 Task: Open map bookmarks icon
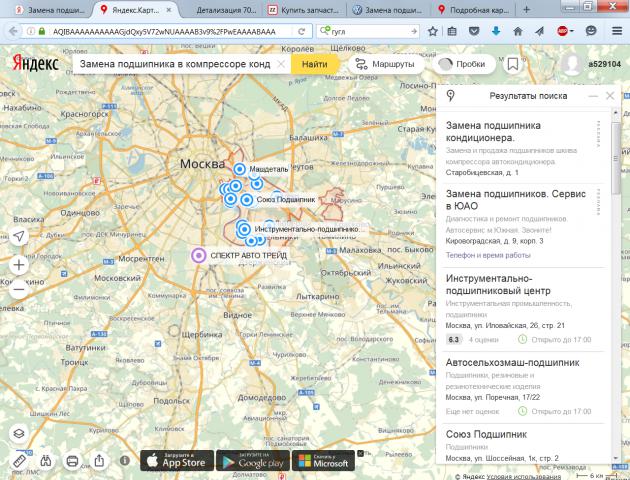(513, 64)
